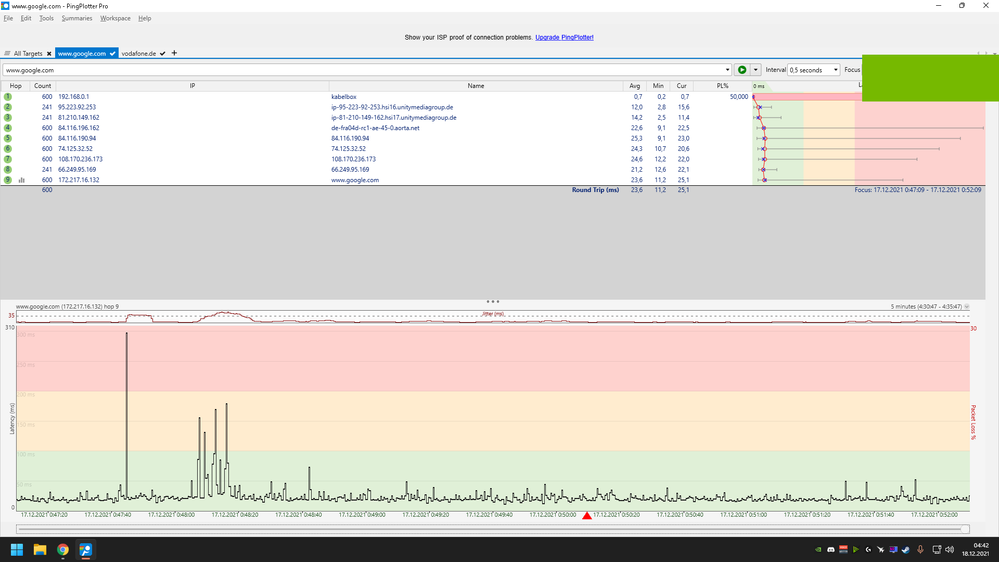Select IP 192.168.0.1 in hop list

pyautogui.click(x=74, y=97)
